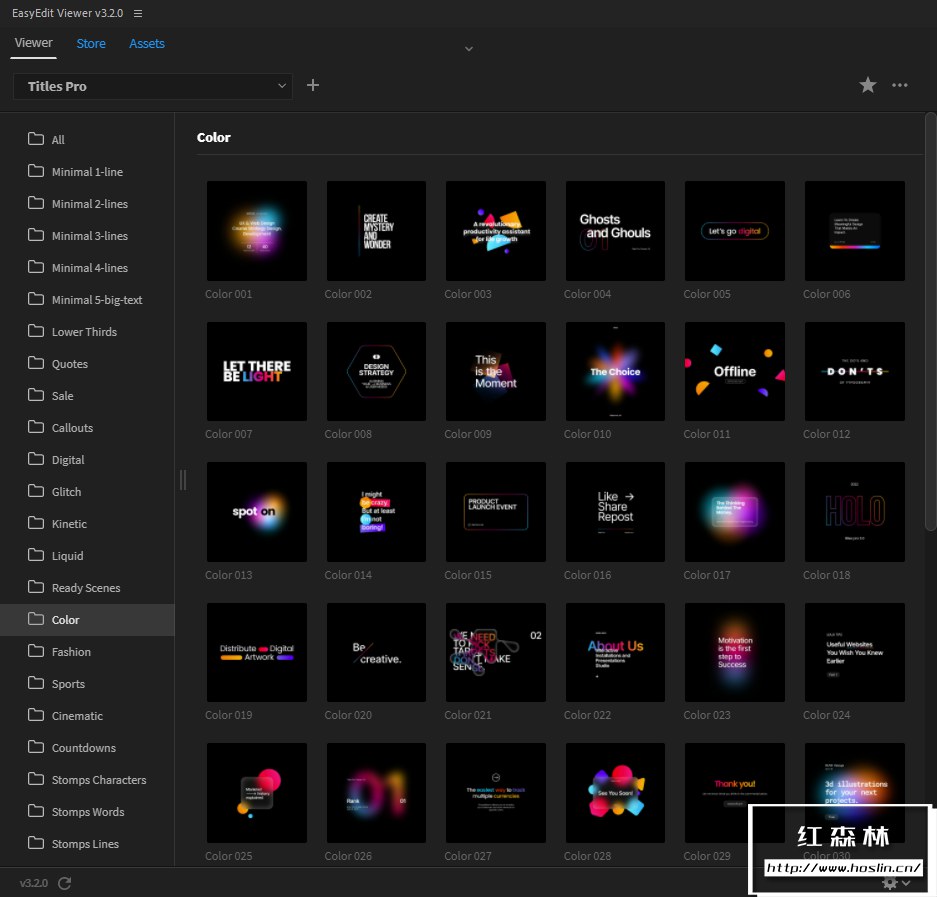Viewport: 937px width, 897px height.
Task: Open the Titles Pro pack dropdown
Action: point(152,86)
